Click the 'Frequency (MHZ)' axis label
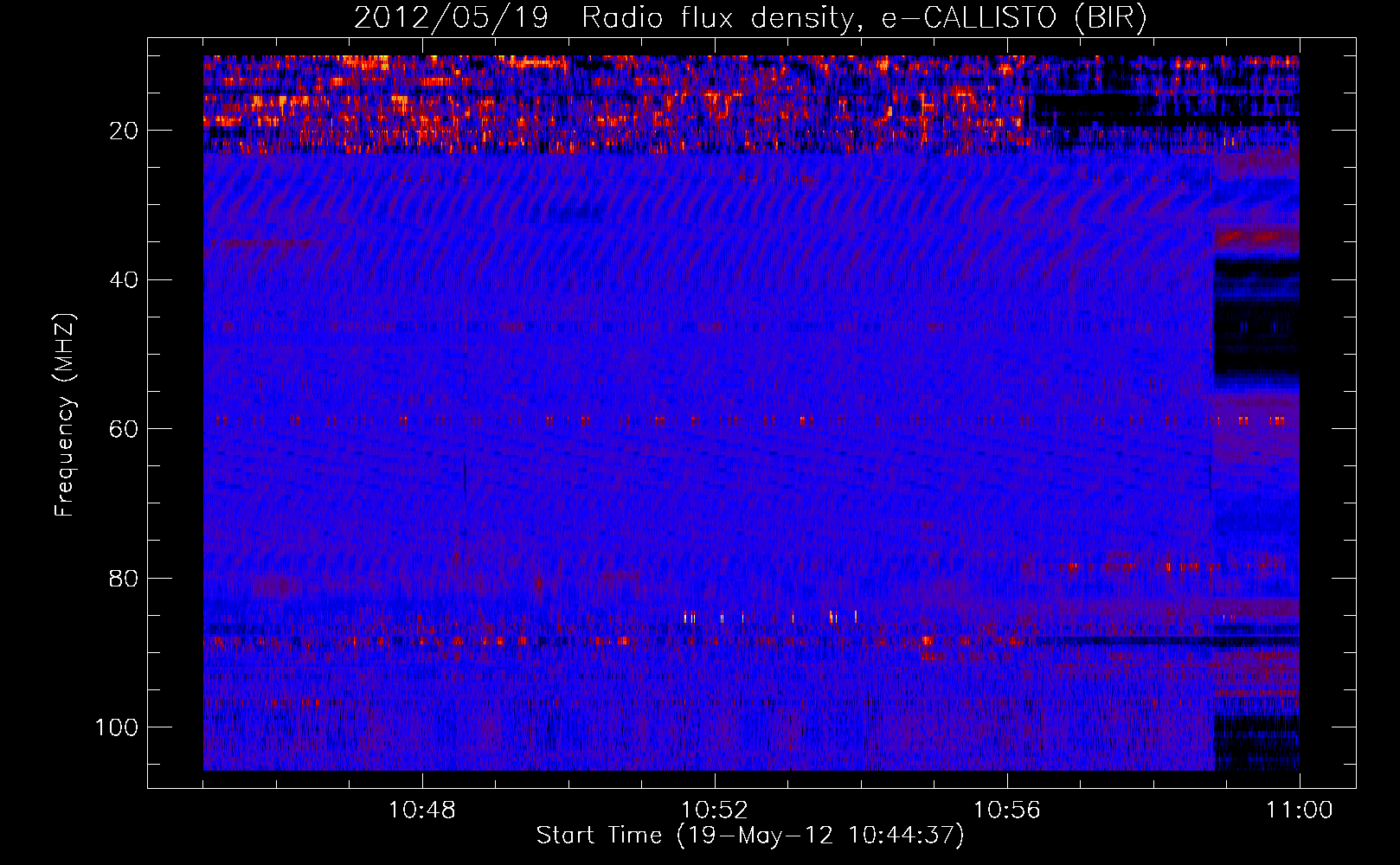 (66, 415)
